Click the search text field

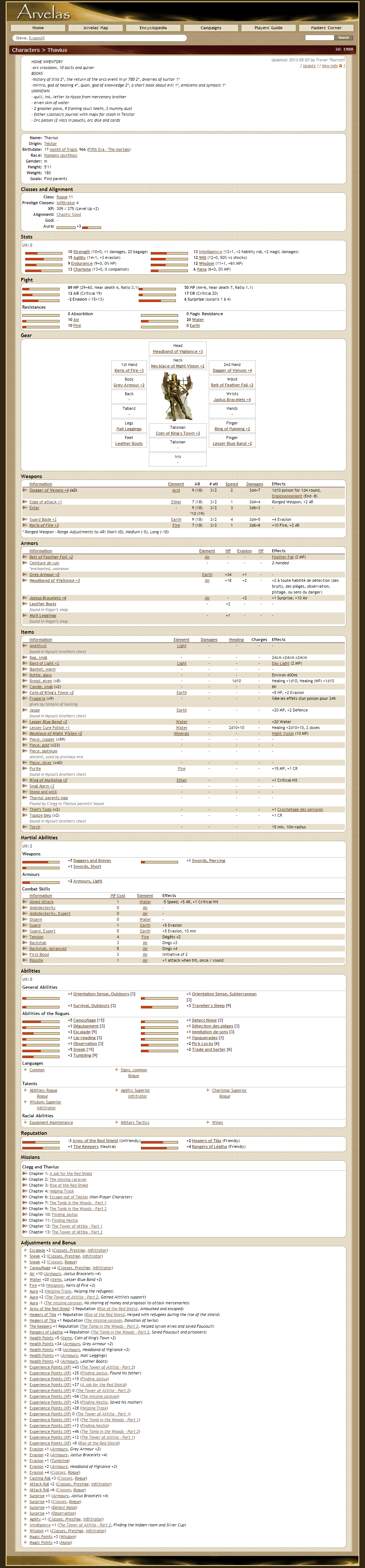click(319, 38)
